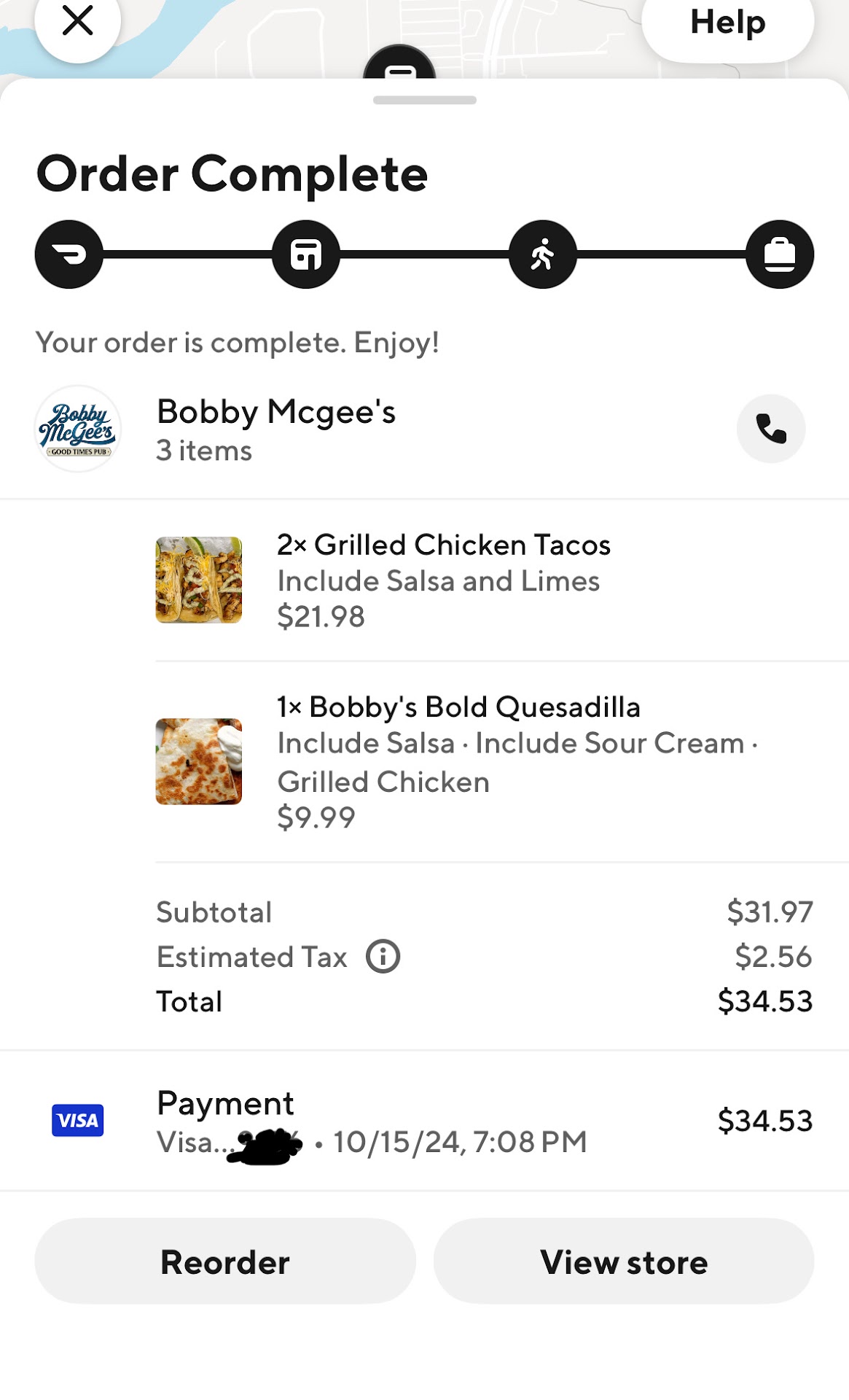849x1400 pixels.
Task: Tap the Payment row label
Action: [x=225, y=1103]
